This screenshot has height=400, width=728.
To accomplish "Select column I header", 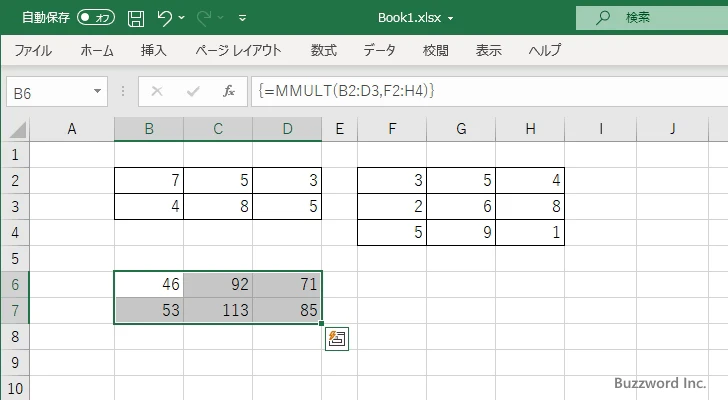I will pos(601,129).
